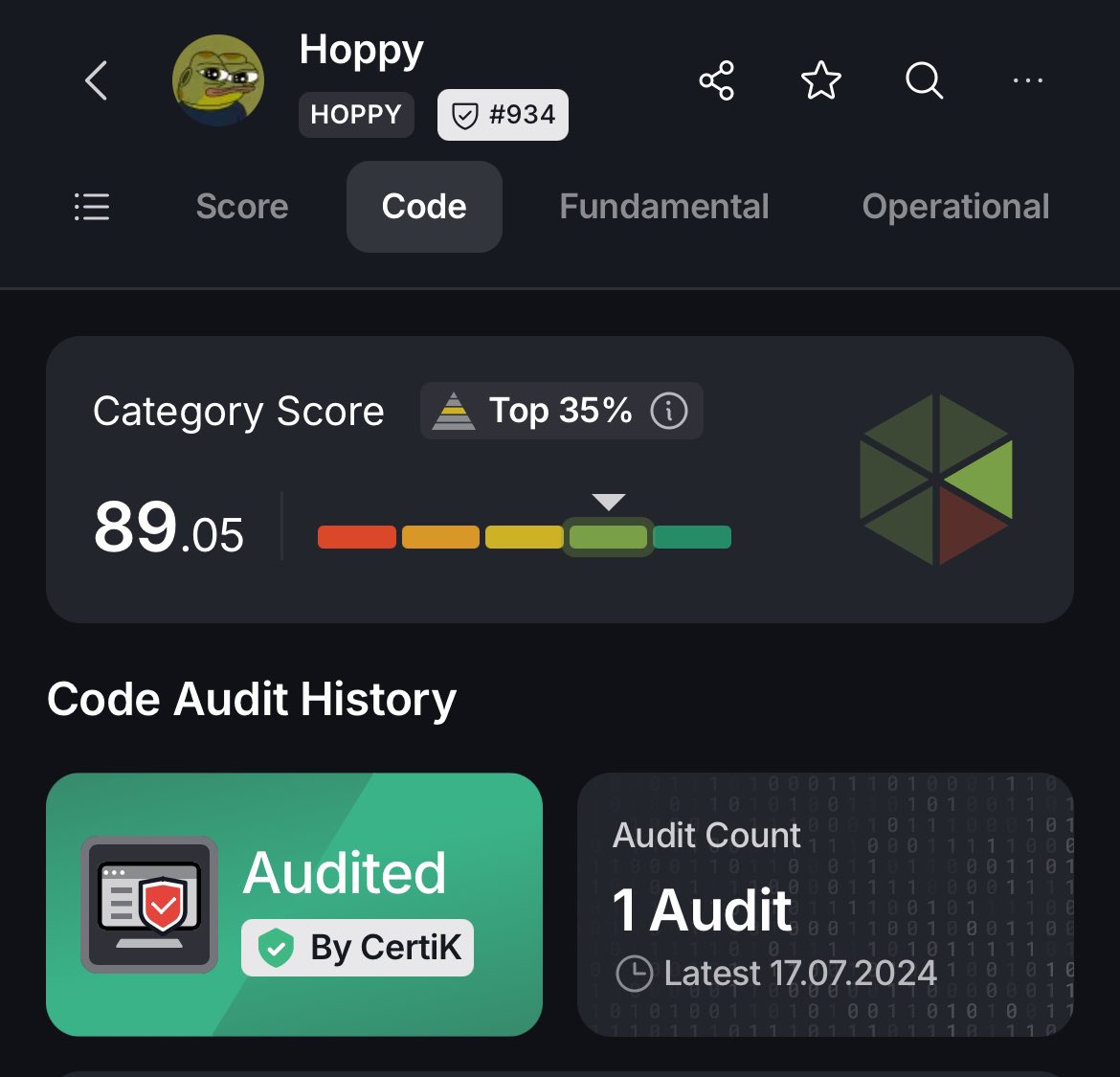Select the Code tab
The width and height of the screenshot is (1120, 1077).
[x=424, y=207]
